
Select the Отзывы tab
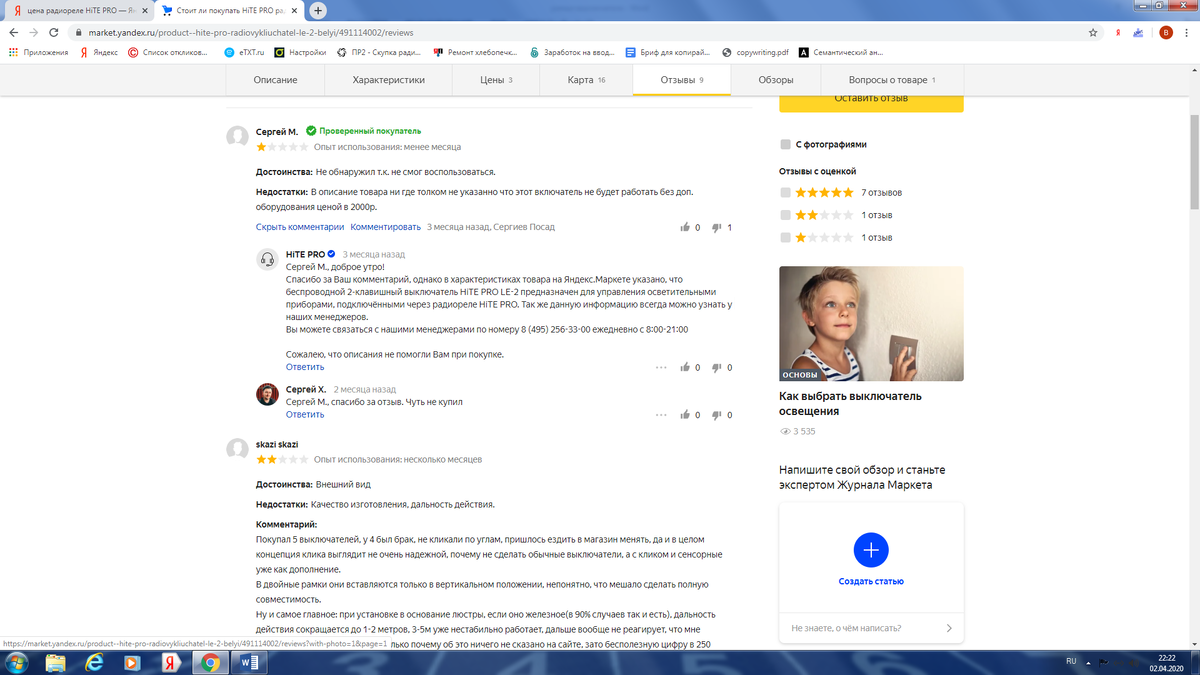coord(682,80)
